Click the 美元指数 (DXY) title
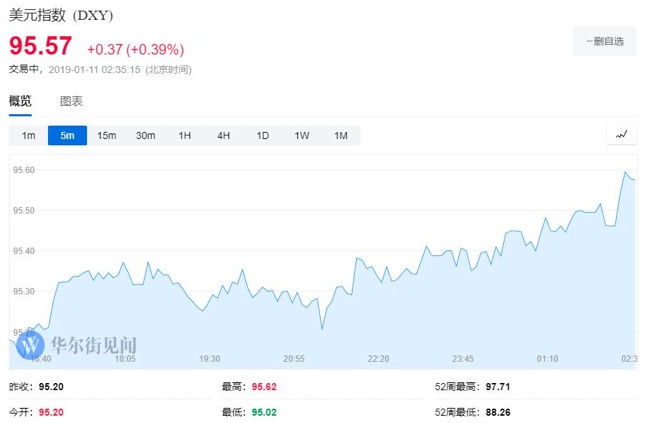 click(x=62, y=17)
